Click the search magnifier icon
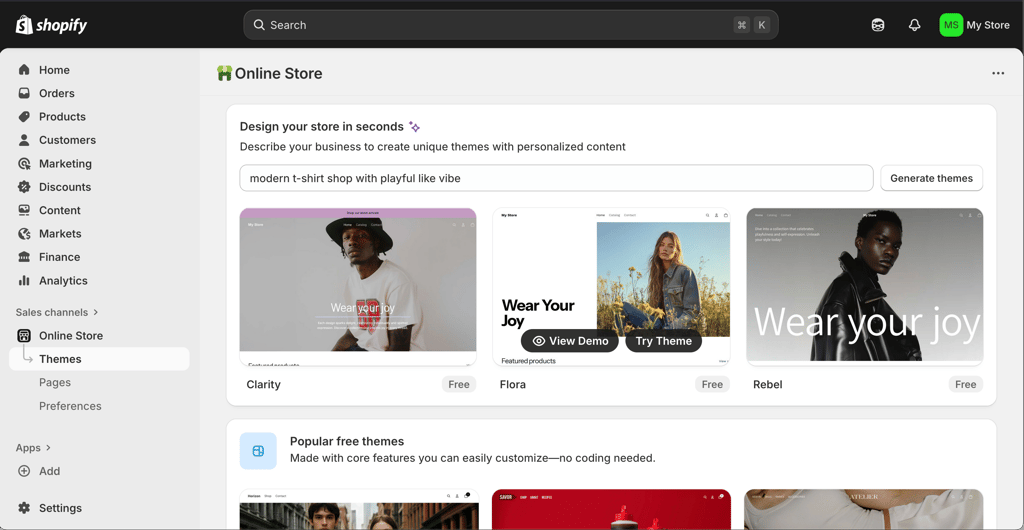 [x=259, y=25]
